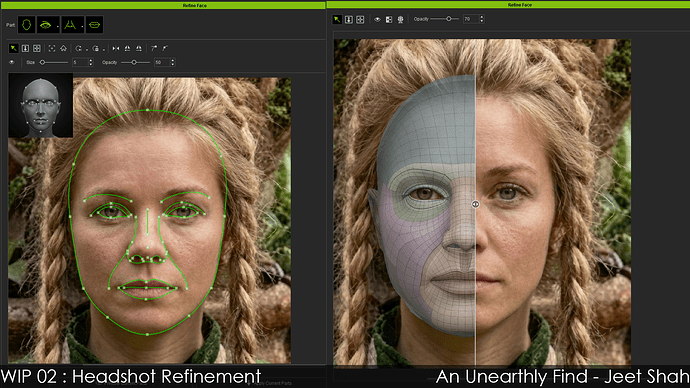Click the four-way move tool, right panel
This screenshot has width=690, height=388.
[360, 19]
